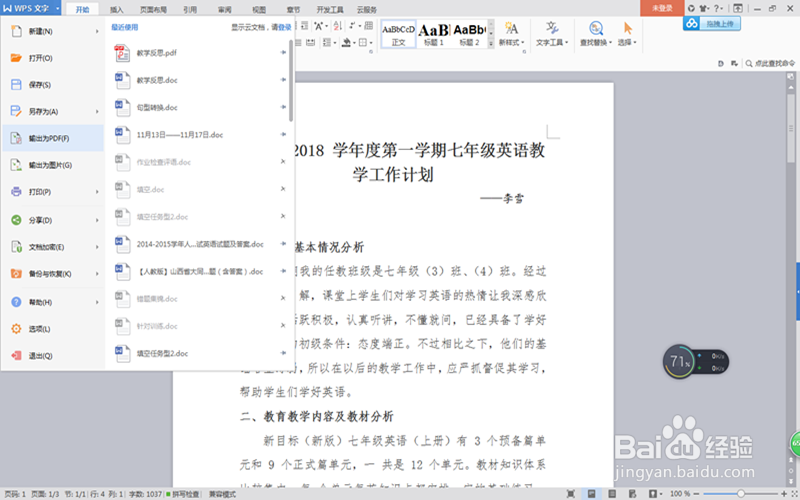Click the zoom in plus button

(x=784, y=493)
